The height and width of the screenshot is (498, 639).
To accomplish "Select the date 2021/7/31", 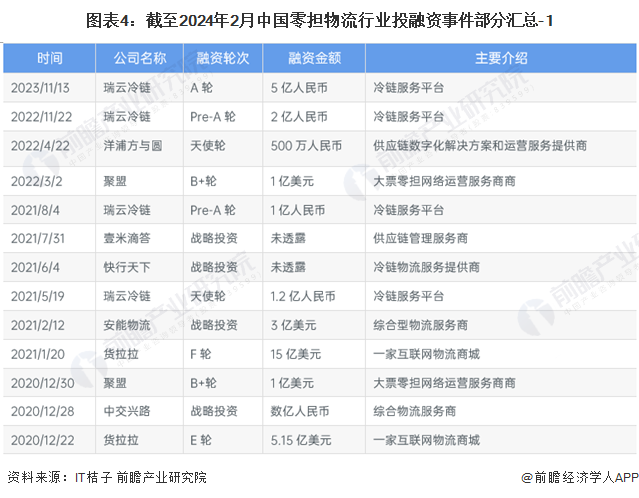I will (x=38, y=238).
